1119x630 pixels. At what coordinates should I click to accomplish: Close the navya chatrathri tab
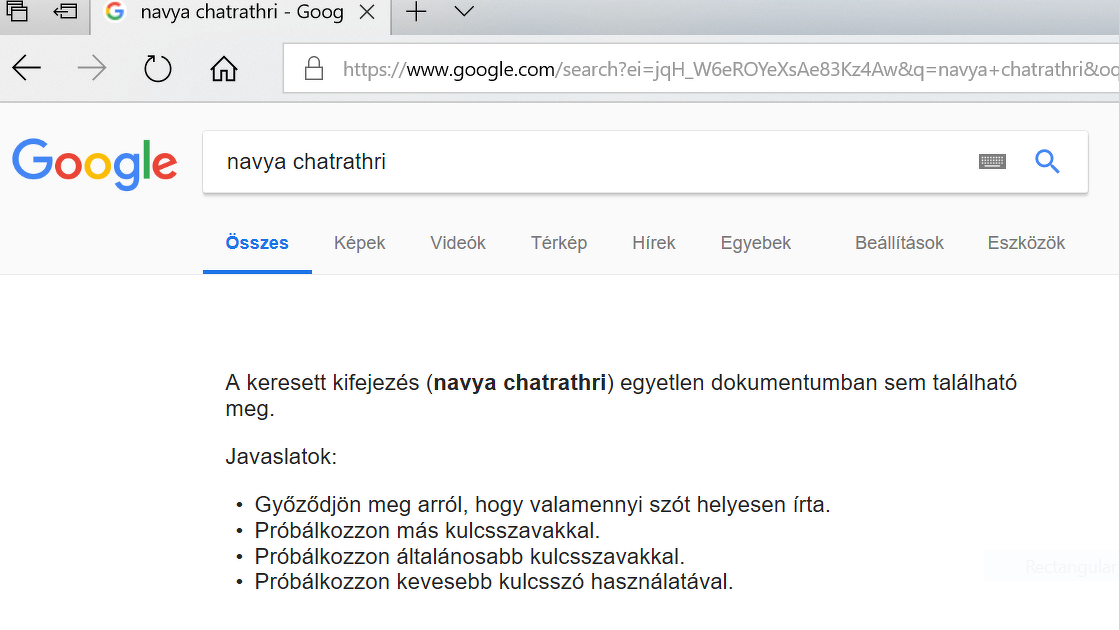(367, 12)
